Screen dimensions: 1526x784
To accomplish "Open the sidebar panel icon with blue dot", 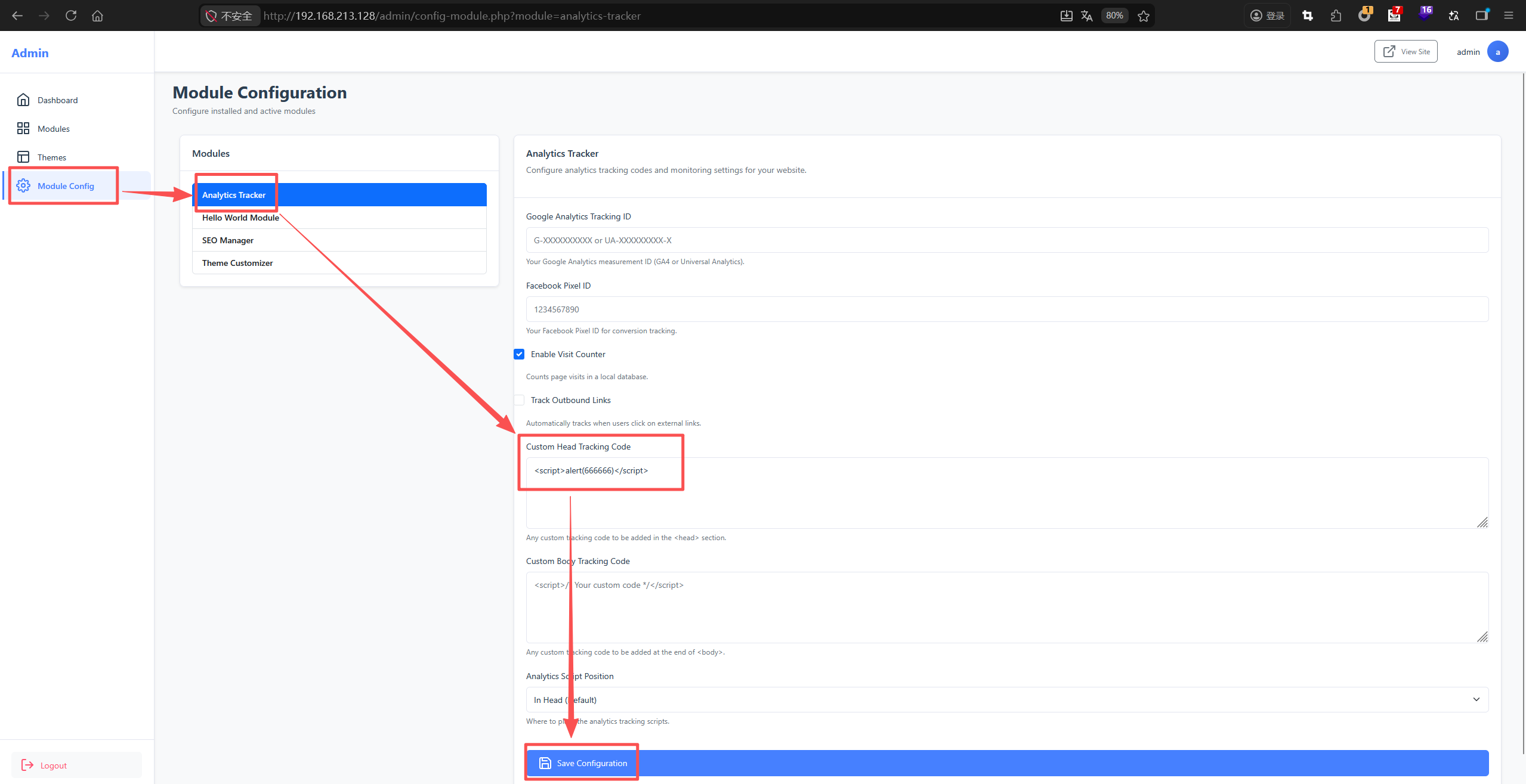I will click(x=1482, y=15).
